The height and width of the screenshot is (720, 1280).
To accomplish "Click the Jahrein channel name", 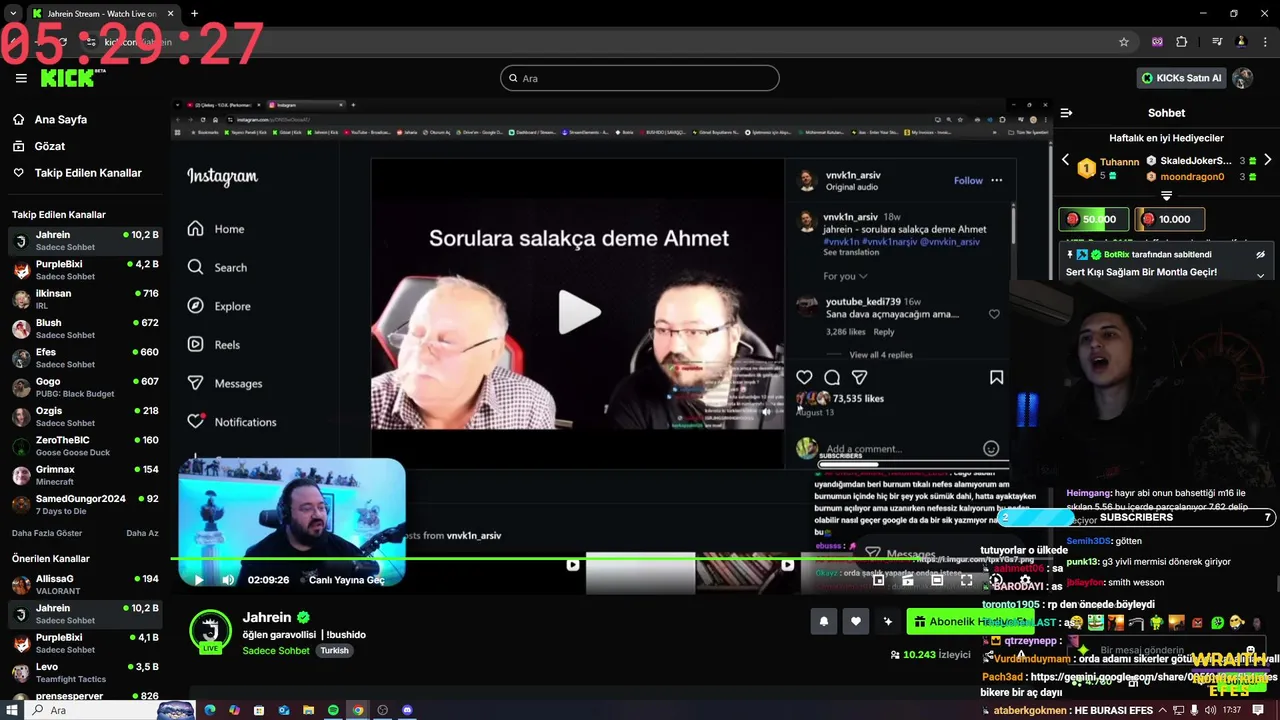I will 267,617.
